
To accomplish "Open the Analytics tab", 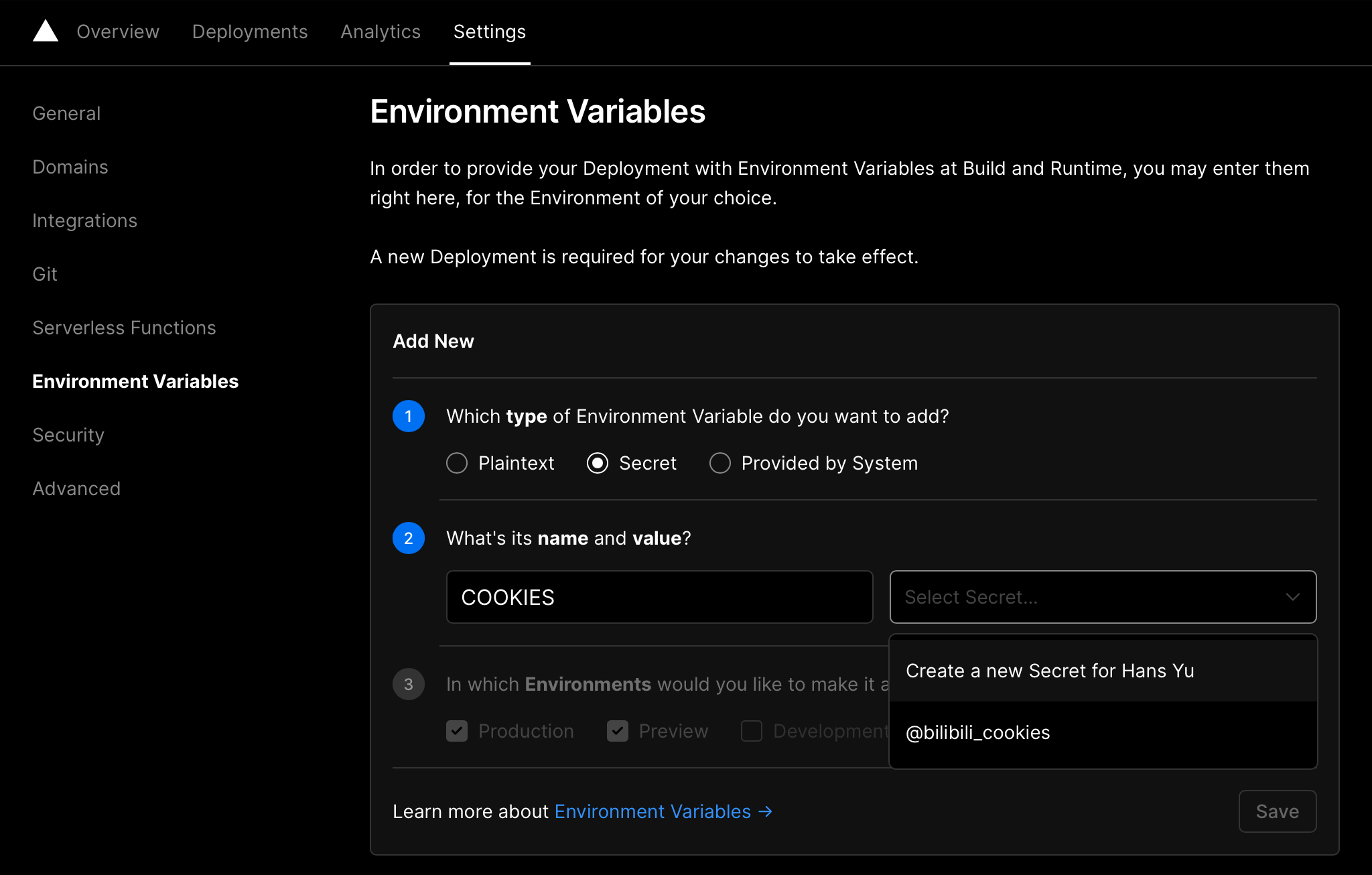I will click(381, 31).
